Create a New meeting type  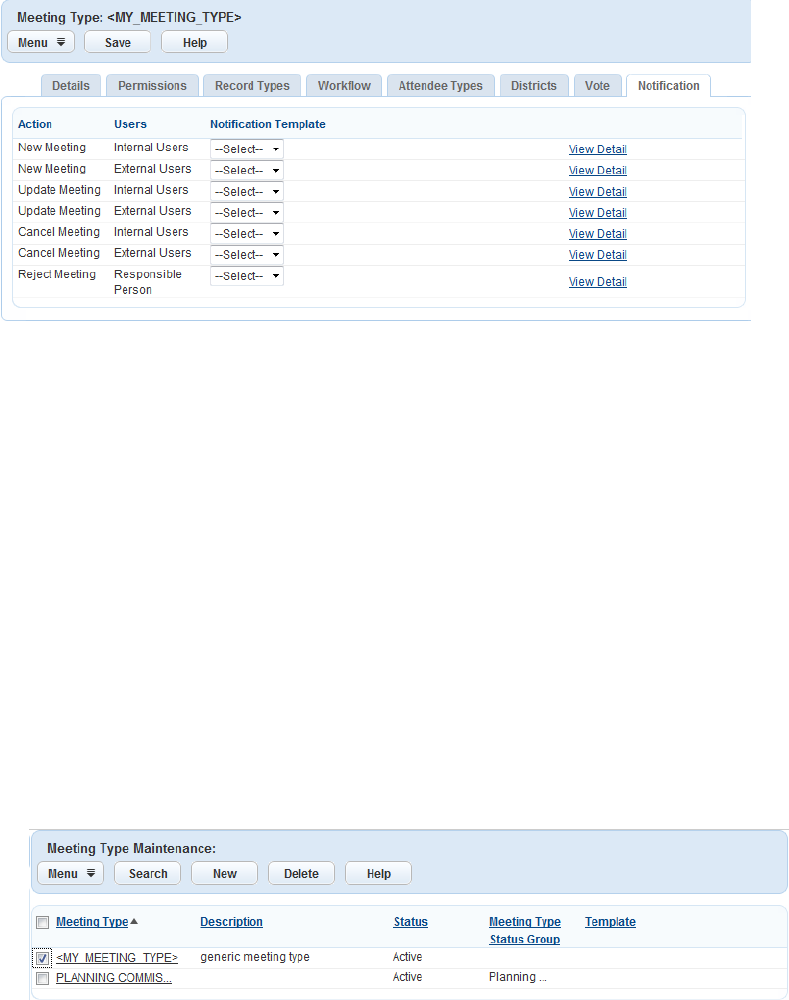(x=225, y=873)
